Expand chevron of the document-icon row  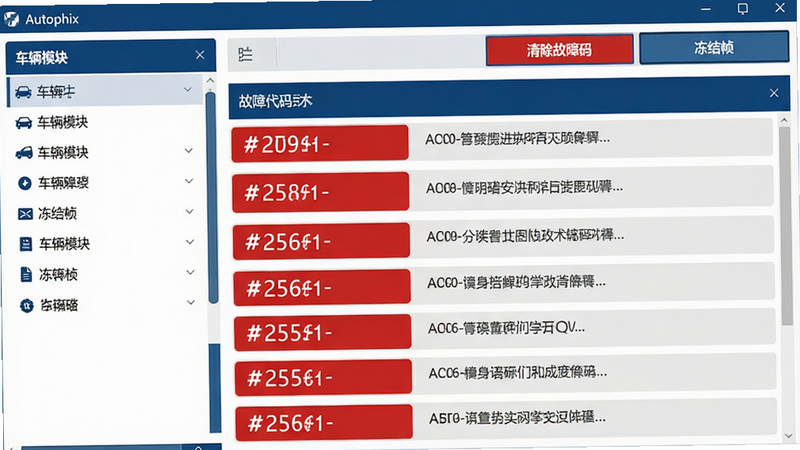click(x=190, y=272)
